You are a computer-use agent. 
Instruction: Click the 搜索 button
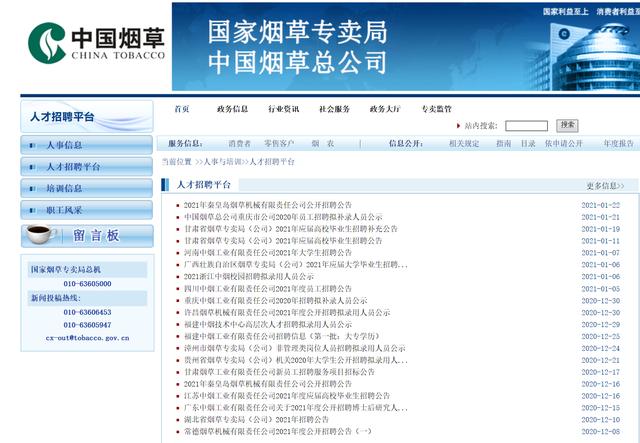567,125
